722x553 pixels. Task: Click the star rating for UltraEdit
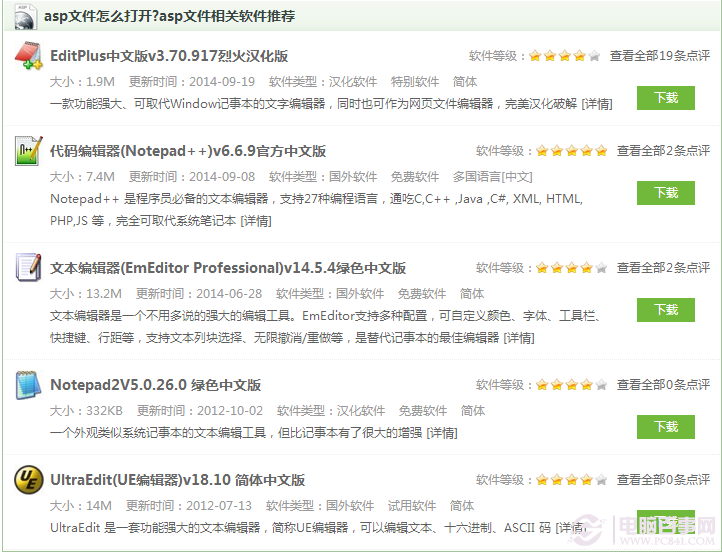point(571,480)
